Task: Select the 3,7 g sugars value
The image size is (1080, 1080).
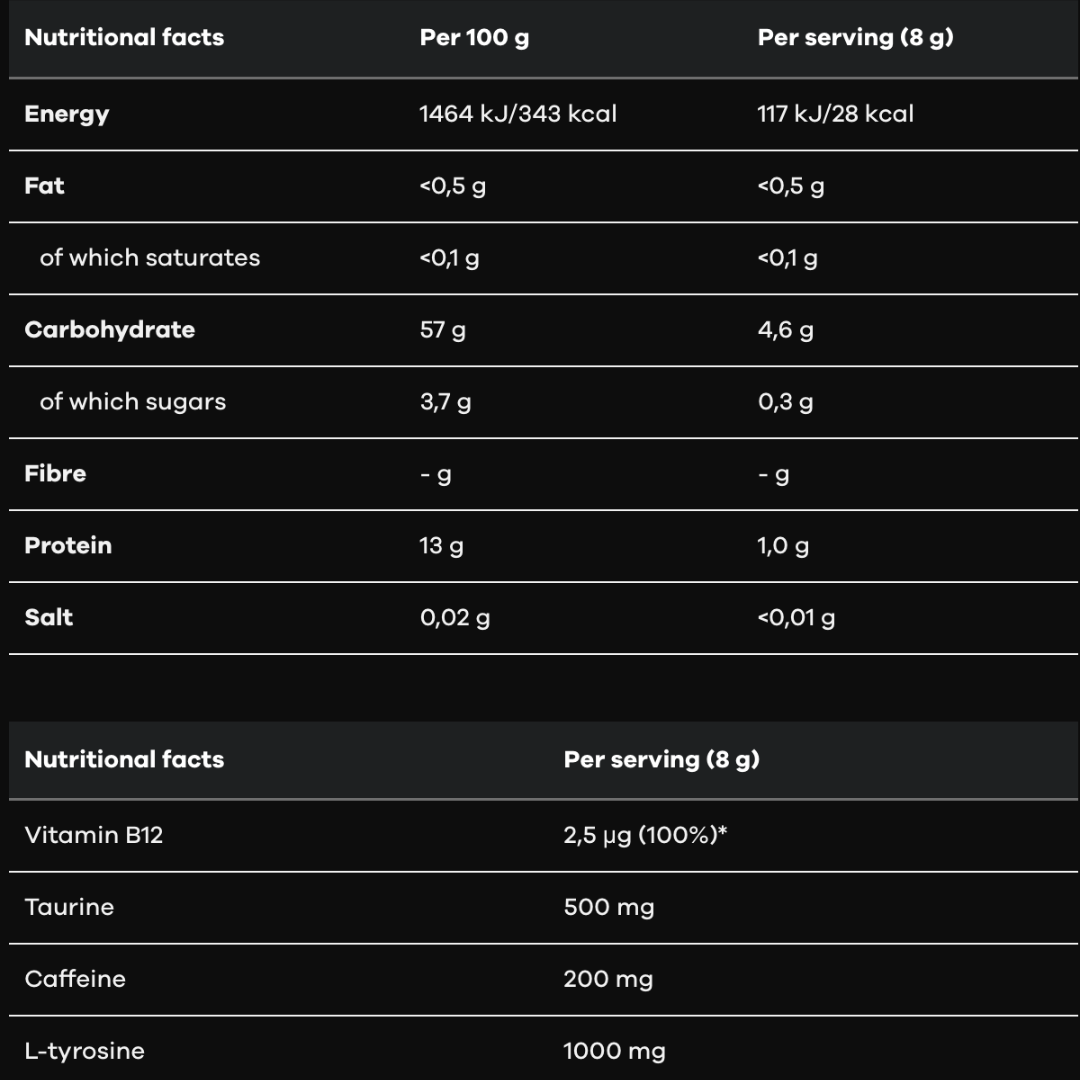Action: click(x=445, y=402)
